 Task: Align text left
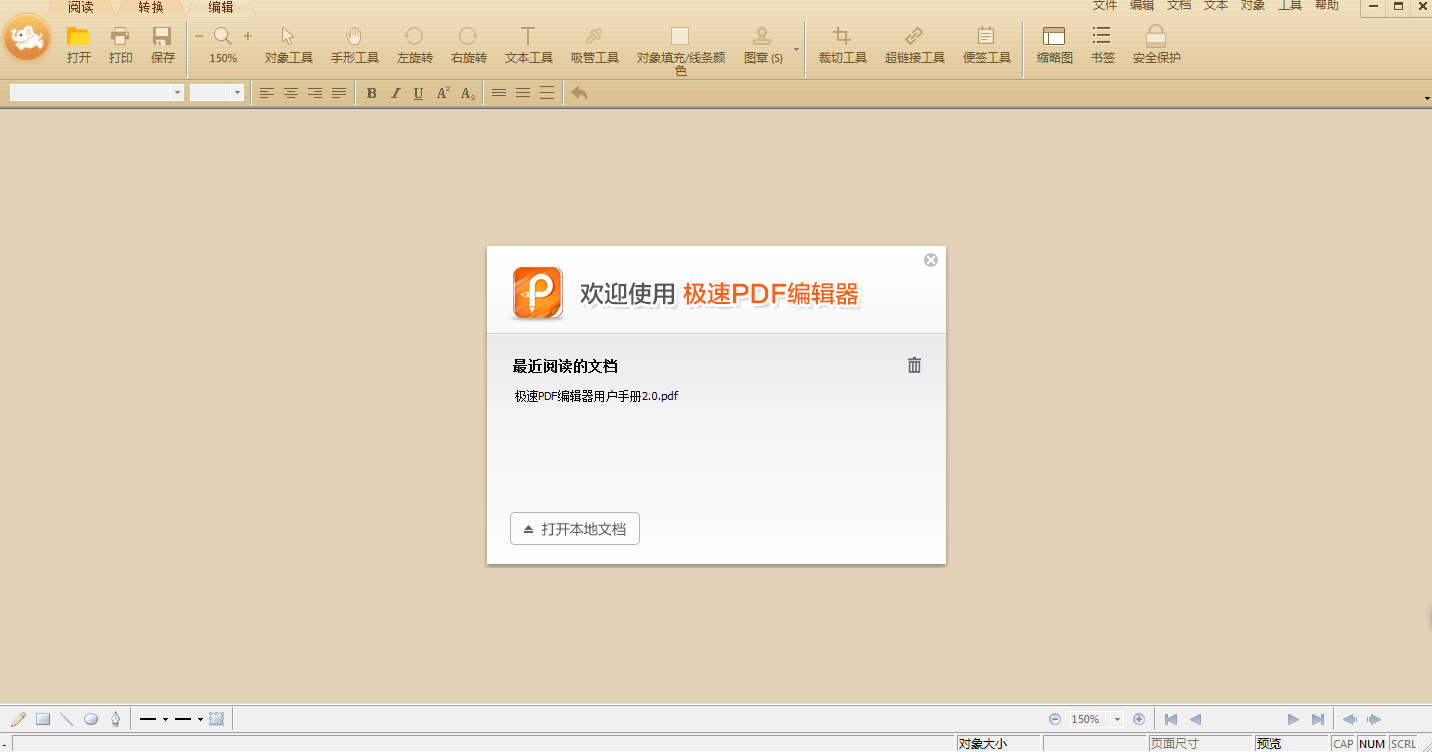pyautogui.click(x=267, y=93)
